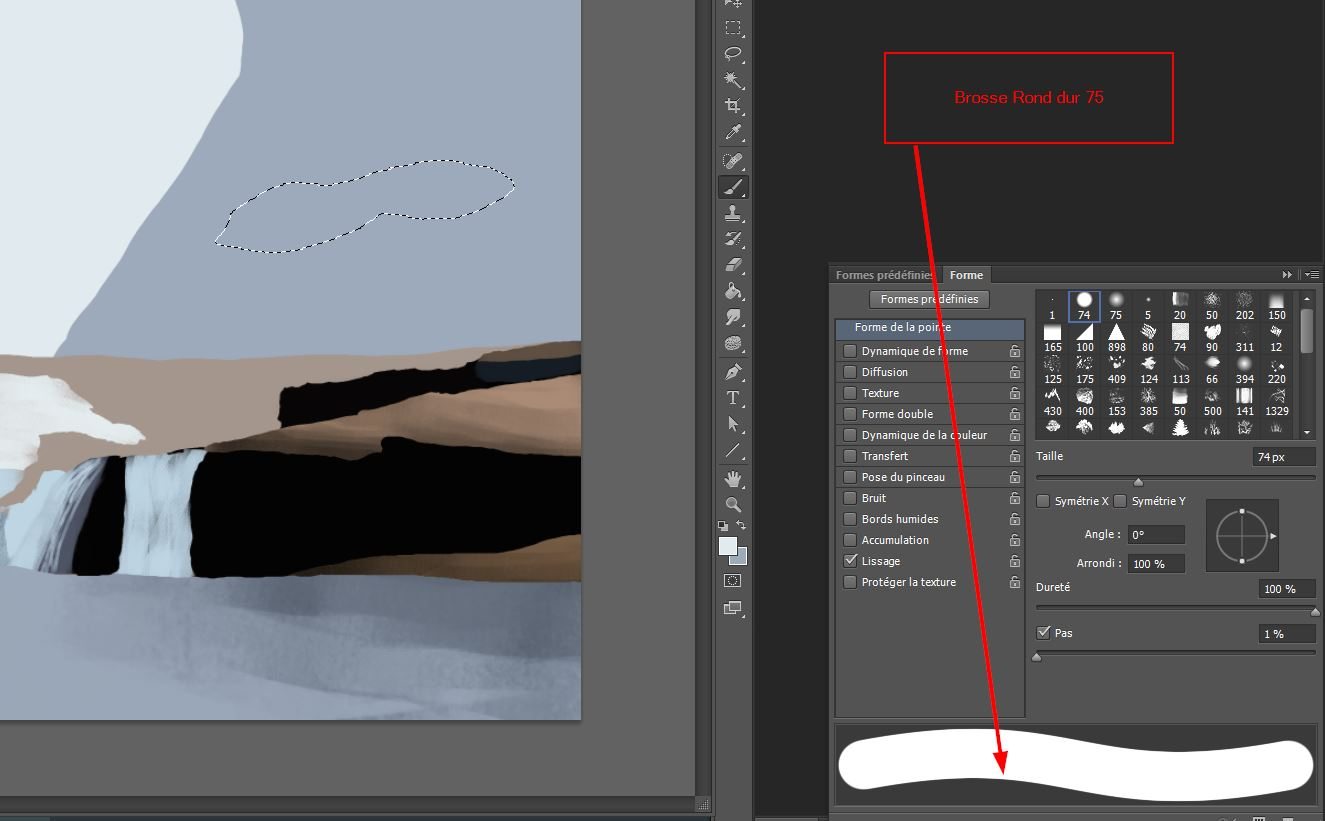The width and height of the screenshot is (1325, 821).
Task: Pick the Eyedropper tool
Action: click(x=733, y=133)
